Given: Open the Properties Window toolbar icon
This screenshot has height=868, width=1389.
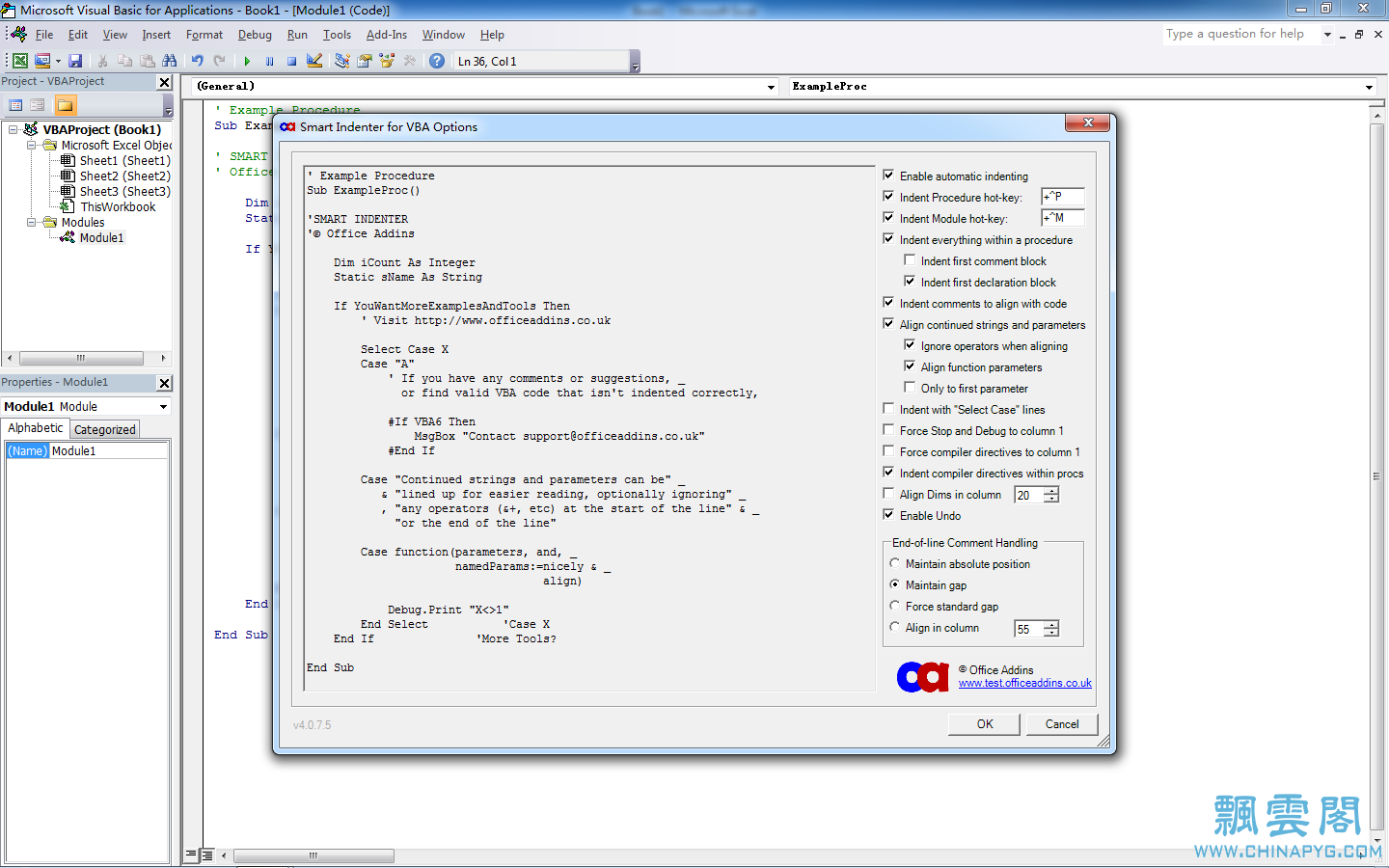Looking at the screenshot, I should (365, 61).
